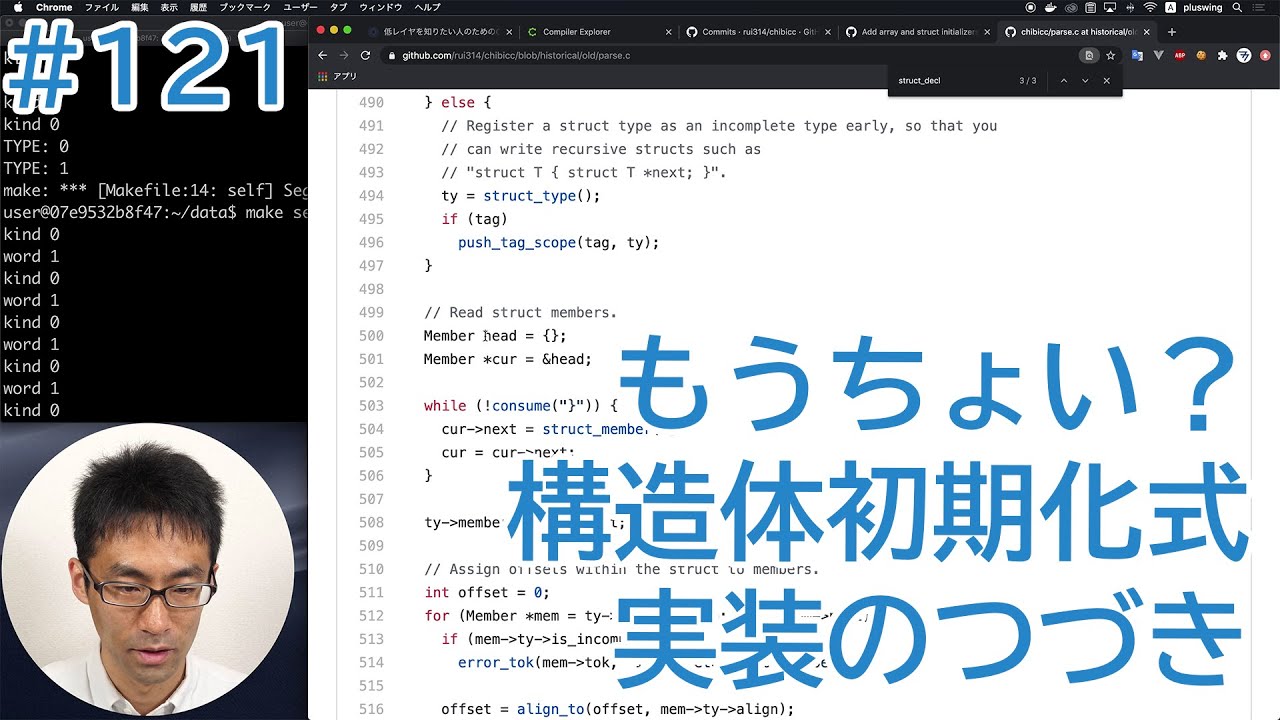Switch to the 低レイヤを知りたい人のための tab
1280x720 pixels.
pyautogui.click(x=440, y=32)
